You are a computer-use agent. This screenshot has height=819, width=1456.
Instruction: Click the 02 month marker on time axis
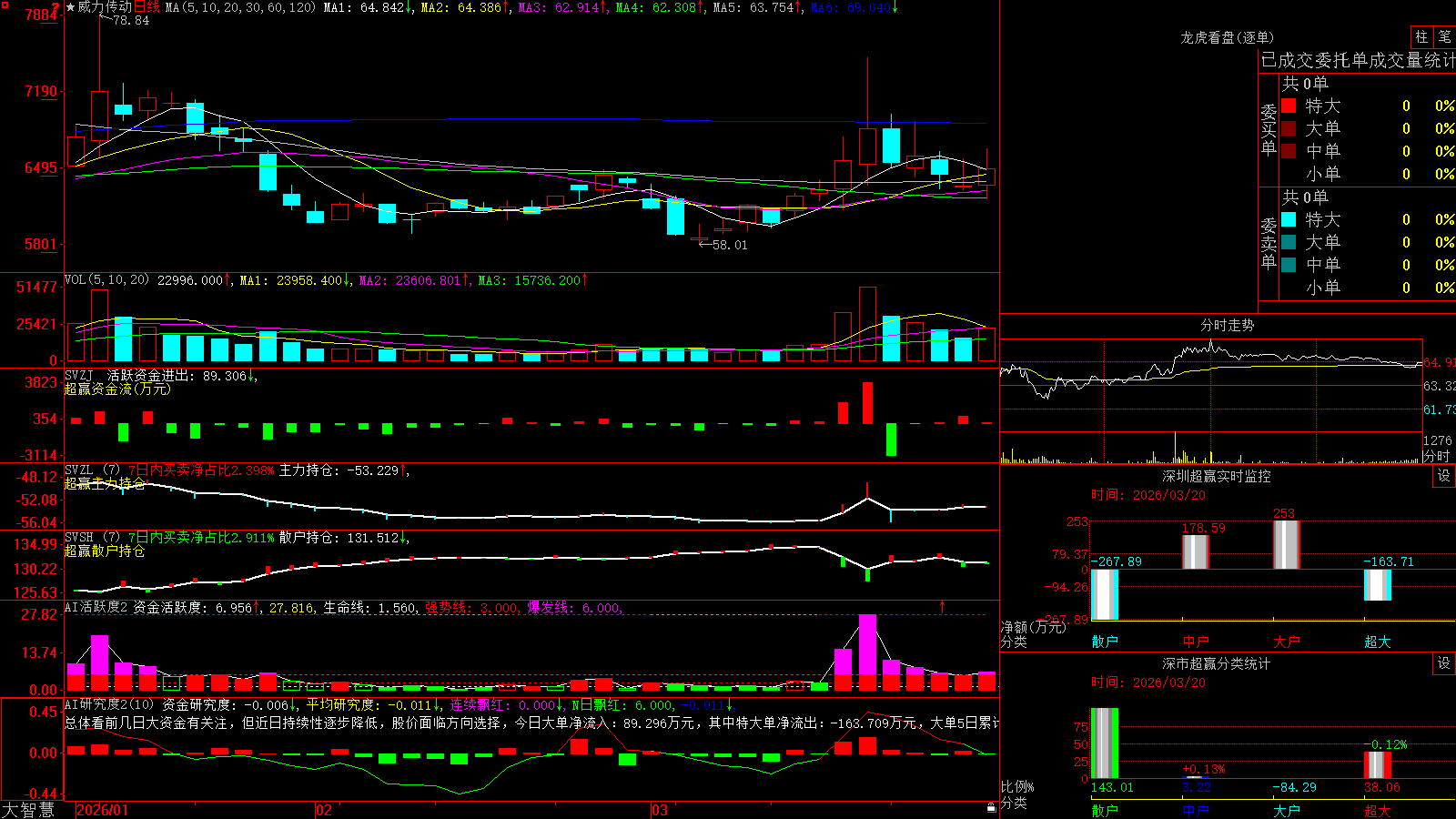coord(324,810)
